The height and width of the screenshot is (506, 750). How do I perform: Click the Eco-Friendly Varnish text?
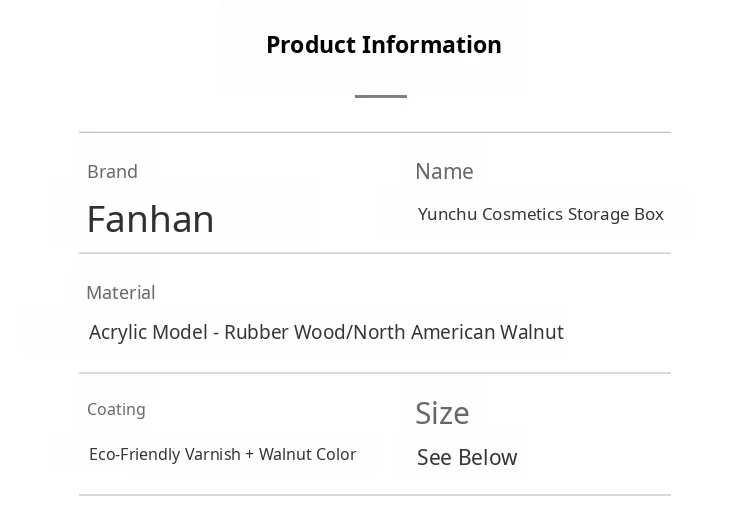pos(165,454)
